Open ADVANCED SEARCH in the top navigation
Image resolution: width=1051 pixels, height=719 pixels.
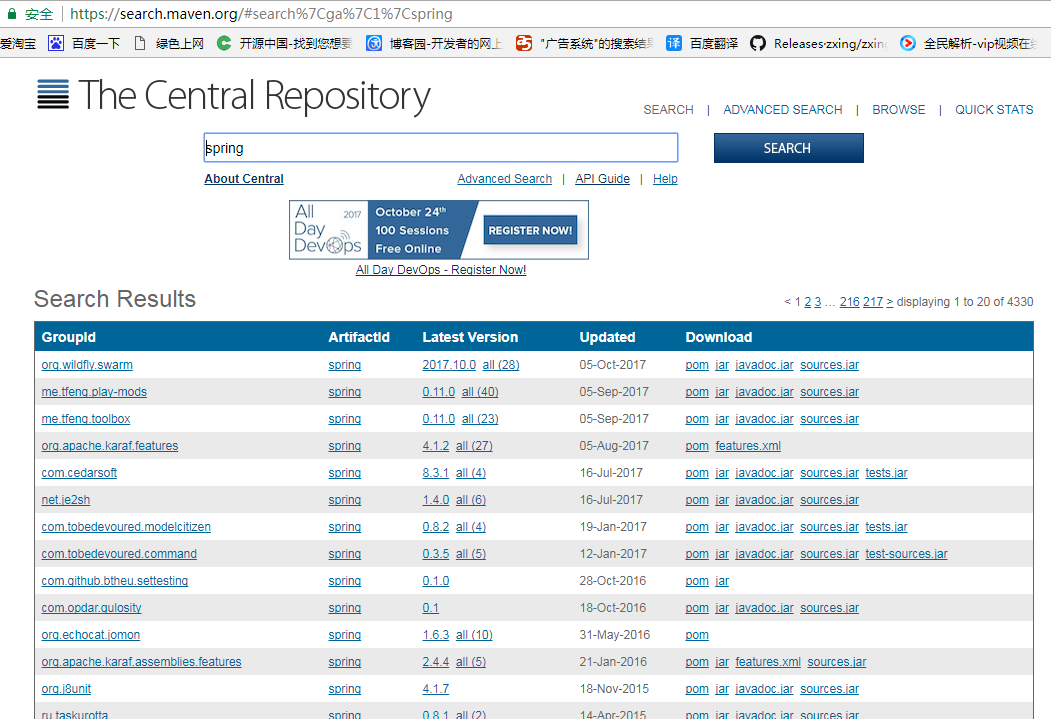tap(782, 110)
